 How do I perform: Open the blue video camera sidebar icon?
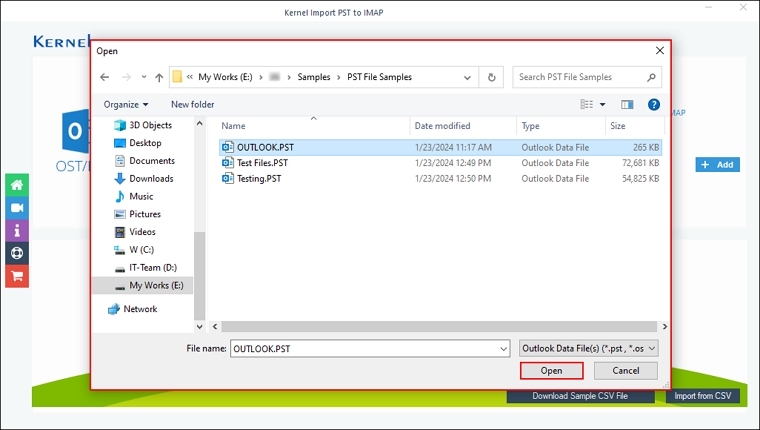(x=17, y=207)
